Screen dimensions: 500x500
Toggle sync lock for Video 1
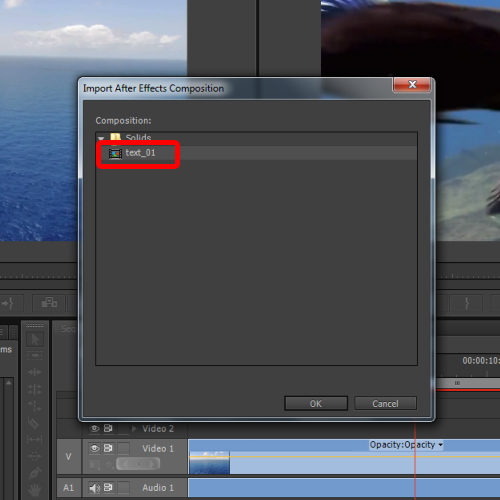[108, 448]
